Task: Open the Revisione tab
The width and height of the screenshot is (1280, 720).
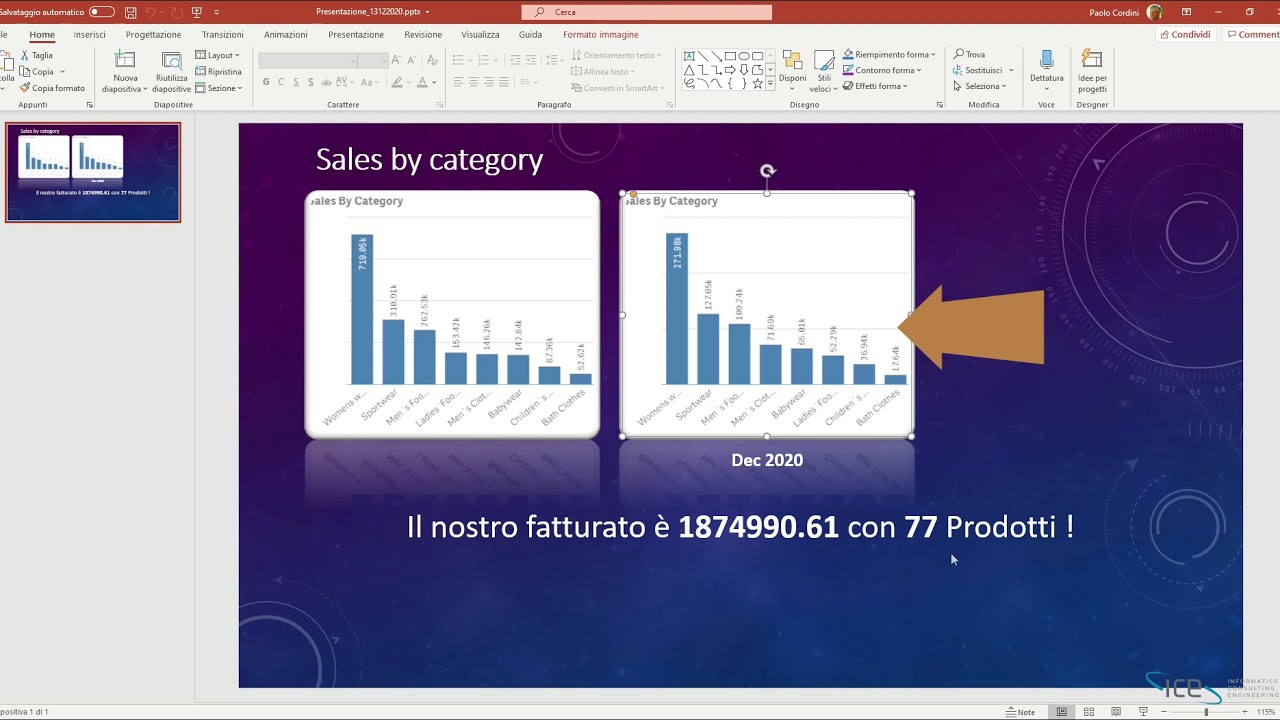Action: coord(423,34)
